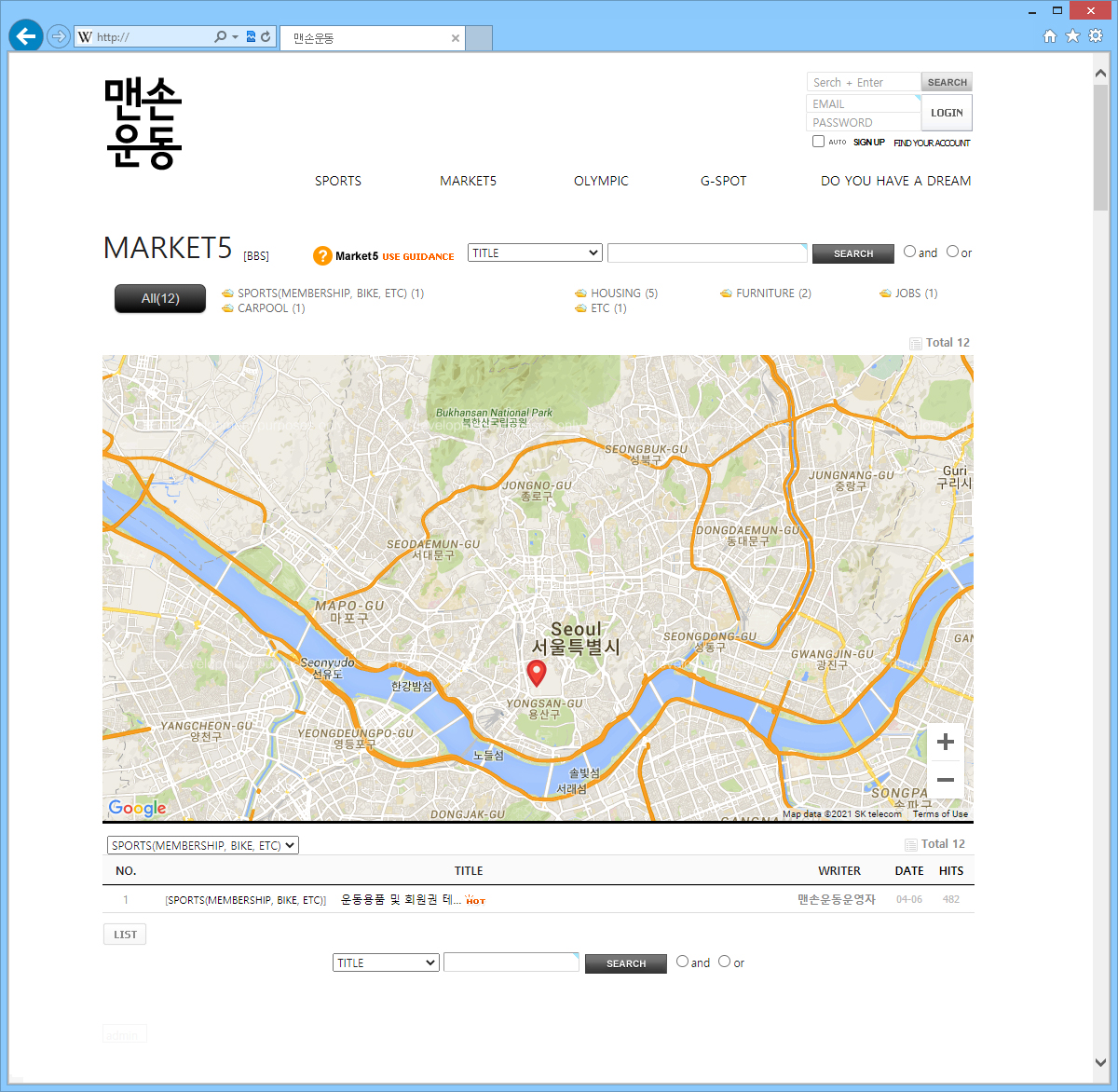Click the browser home icon
This screenshot has width=1118, height=1092.
(x=1050, y=36)
